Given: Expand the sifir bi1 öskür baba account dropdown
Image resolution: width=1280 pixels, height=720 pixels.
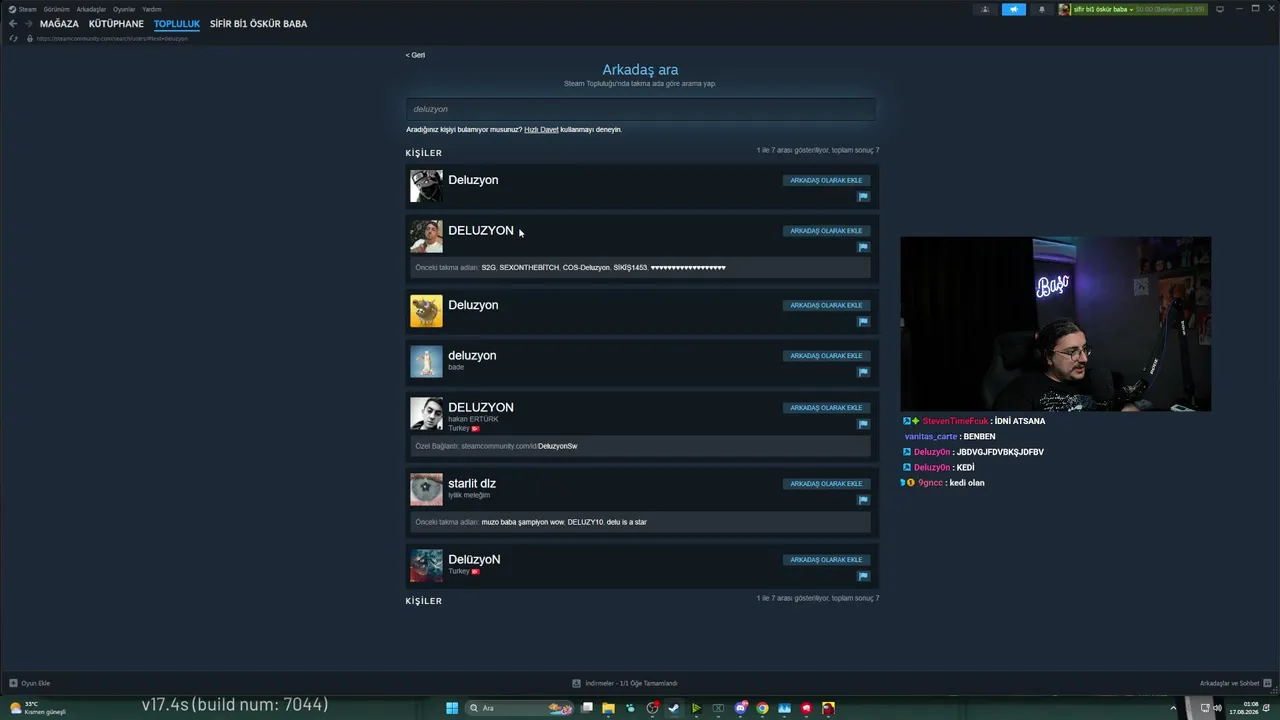Looking at the screenshot, I should click(1132, 9).
